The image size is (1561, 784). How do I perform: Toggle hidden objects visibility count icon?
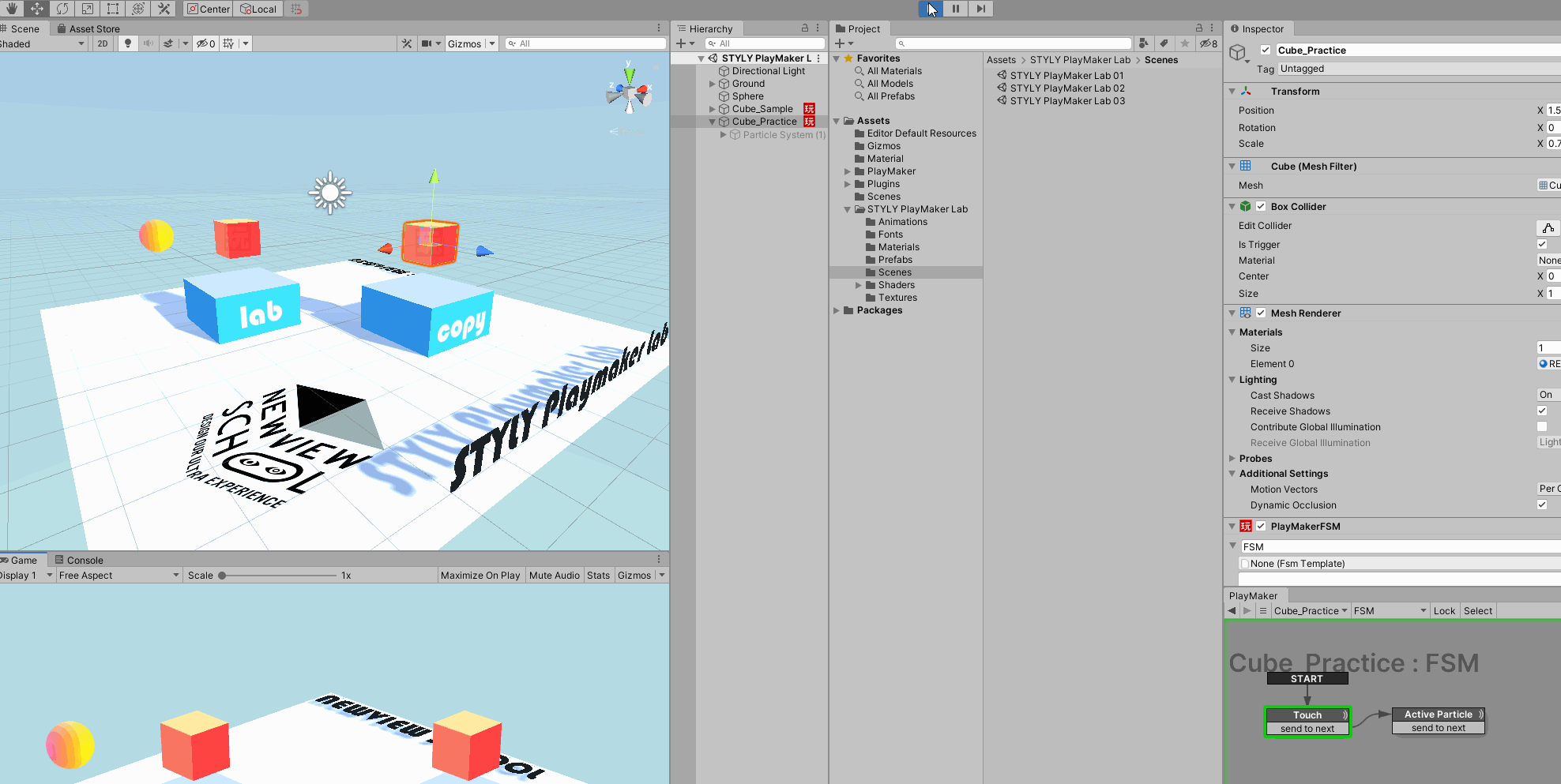(x=205, y=43)
